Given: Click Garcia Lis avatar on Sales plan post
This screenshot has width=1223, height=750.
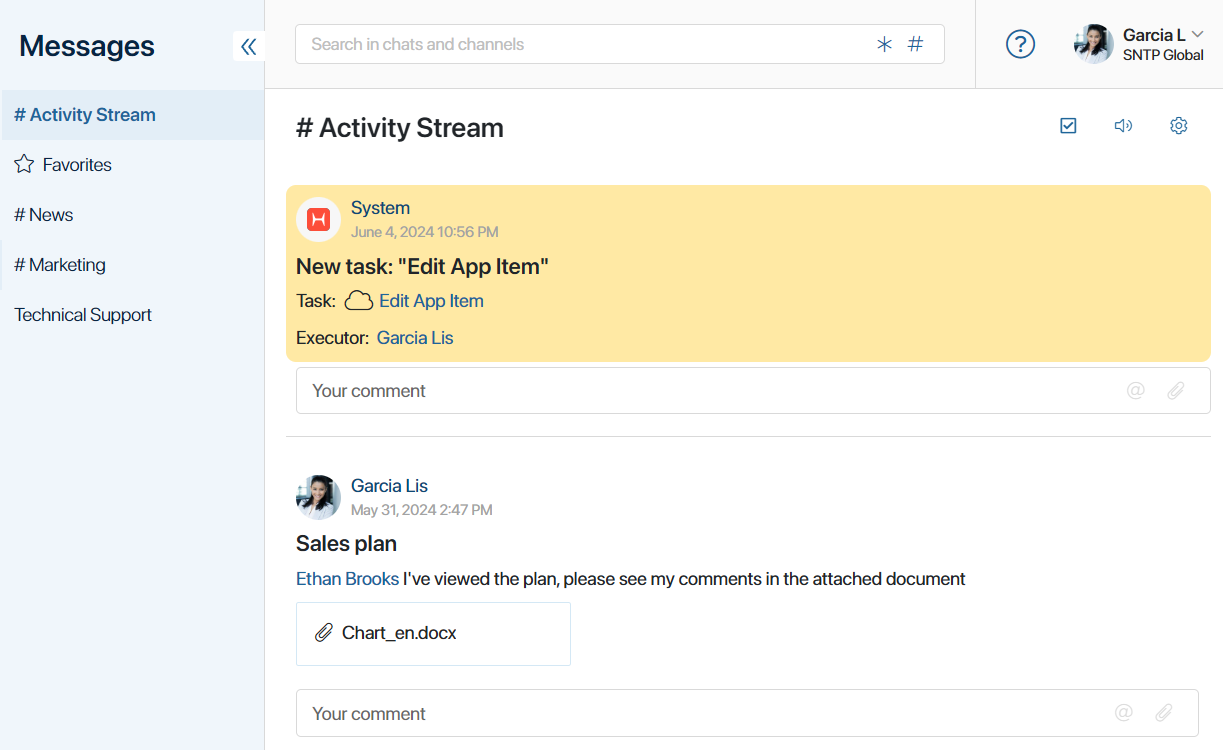Looking at the screenshot, I should coord(319,497).
